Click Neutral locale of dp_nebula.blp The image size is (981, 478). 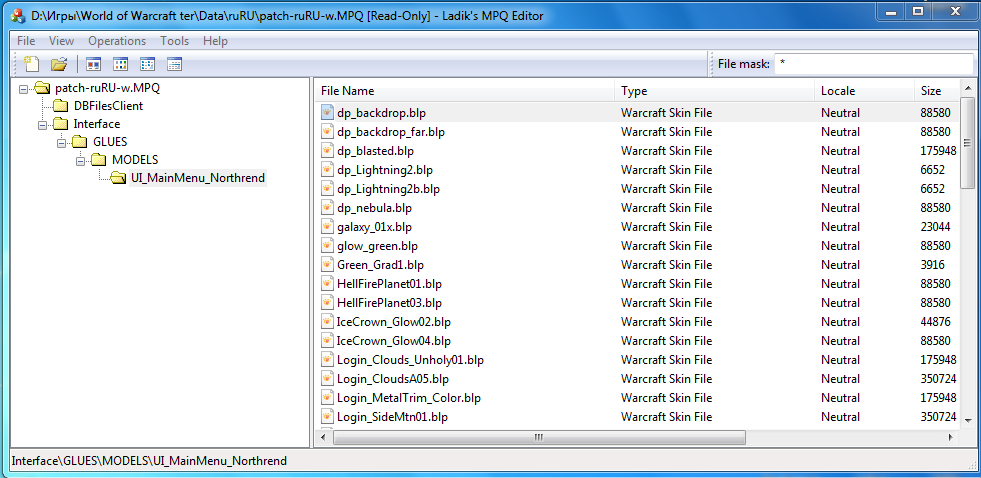(840, 208)
